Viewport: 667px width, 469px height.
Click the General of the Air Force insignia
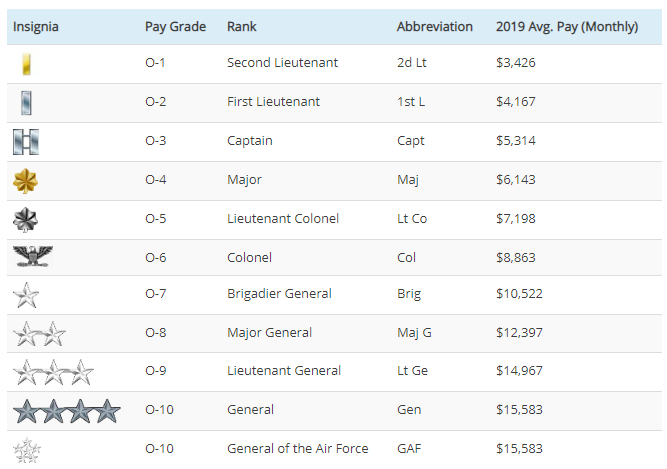click(27, 449)
